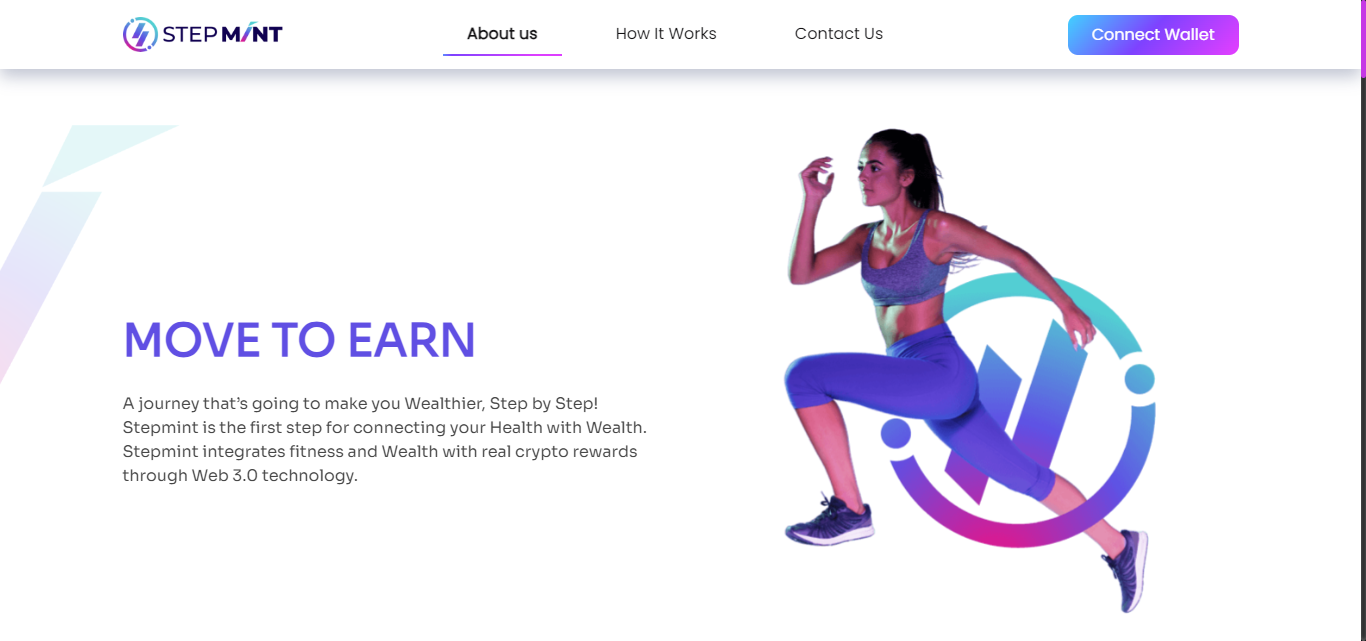Go to How It Works section
Image resolution: width=1366 pixels, height=641 pixels.
pyautogui.click(x=666, y=34)
